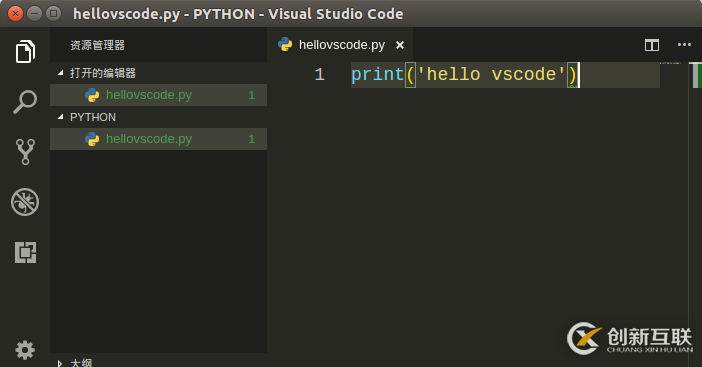This screenshot has width=702, height=367.
Task: Open the editor more actions ellipsis
Action: [684, 45]
